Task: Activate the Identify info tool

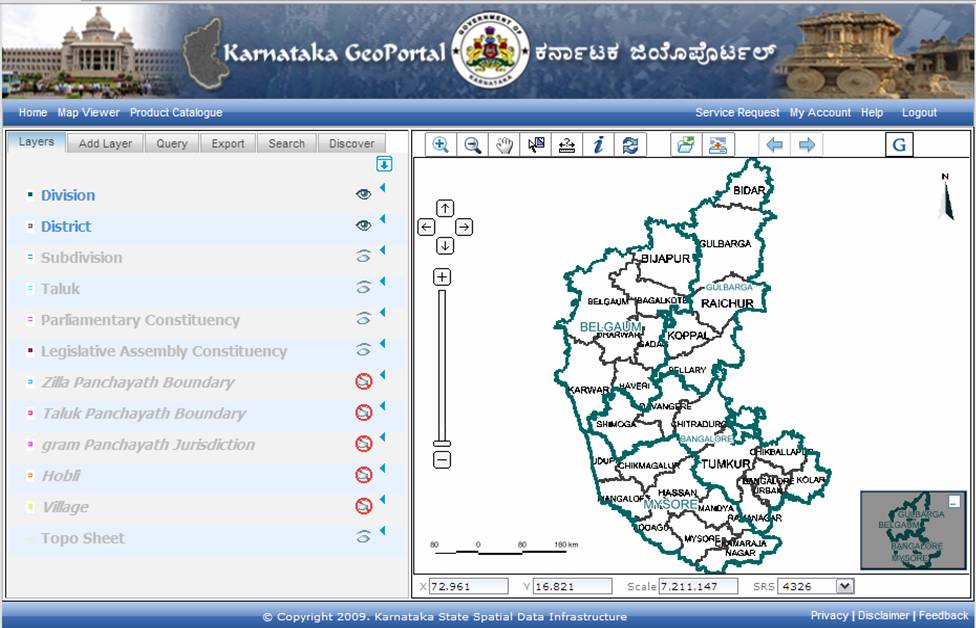Action: pos(596,143)
